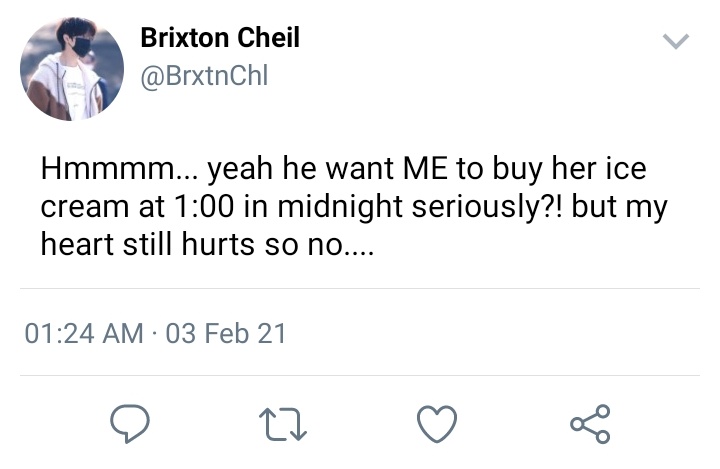Open the comment bubble below the timestamp
This screenshot has width=720, height=469.
pyautogui.click(x=130, y=423)
